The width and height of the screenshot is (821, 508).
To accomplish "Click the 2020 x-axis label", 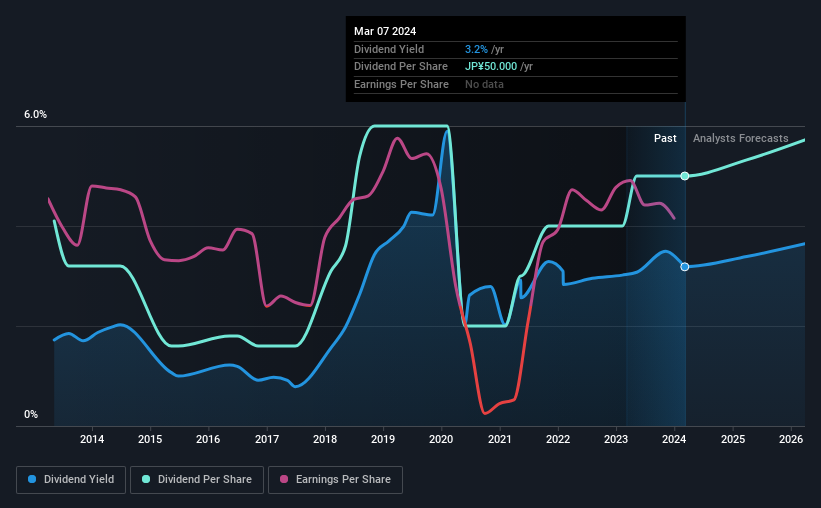I will (x=441, y=439).
